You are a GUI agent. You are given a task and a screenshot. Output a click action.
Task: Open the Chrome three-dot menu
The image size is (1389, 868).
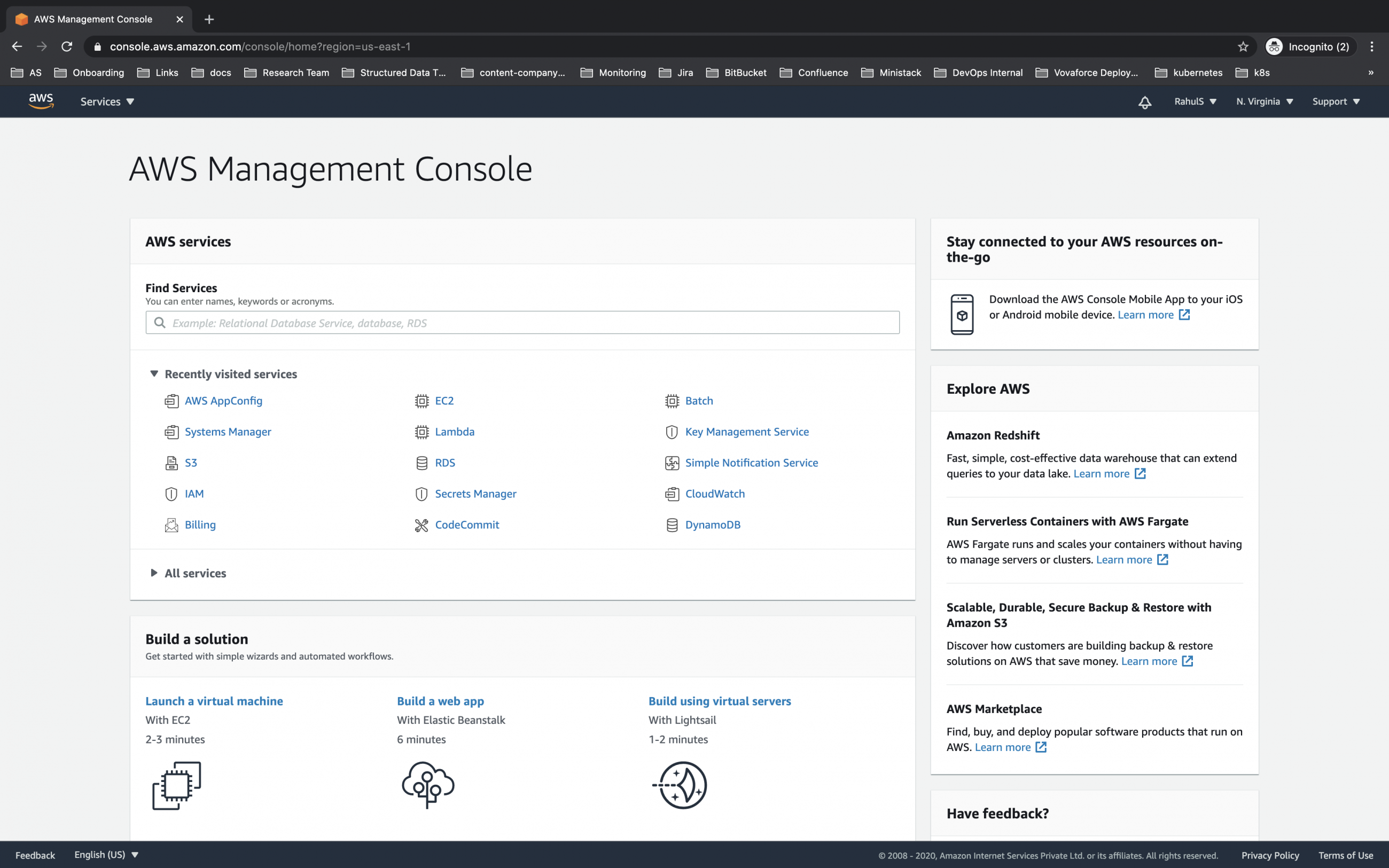(x=1372, y=46)
